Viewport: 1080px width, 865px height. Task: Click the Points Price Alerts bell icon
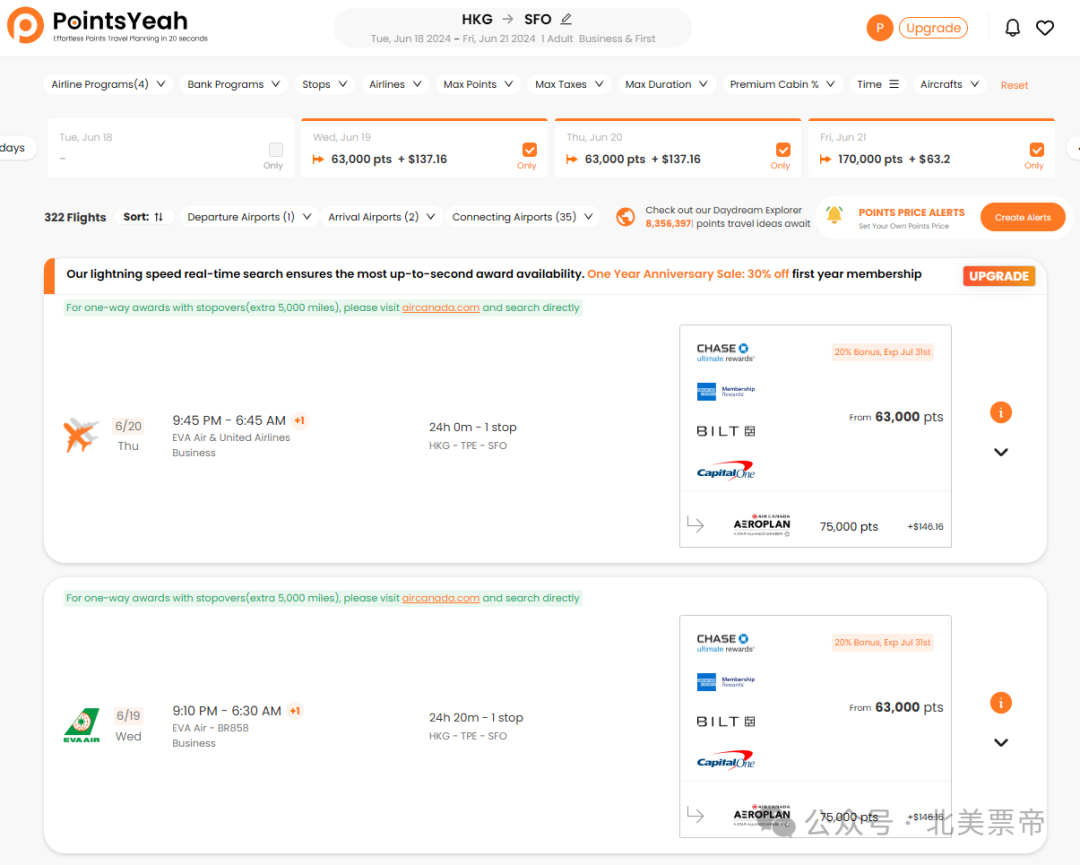pyautogui.click(x=834, y=215)
